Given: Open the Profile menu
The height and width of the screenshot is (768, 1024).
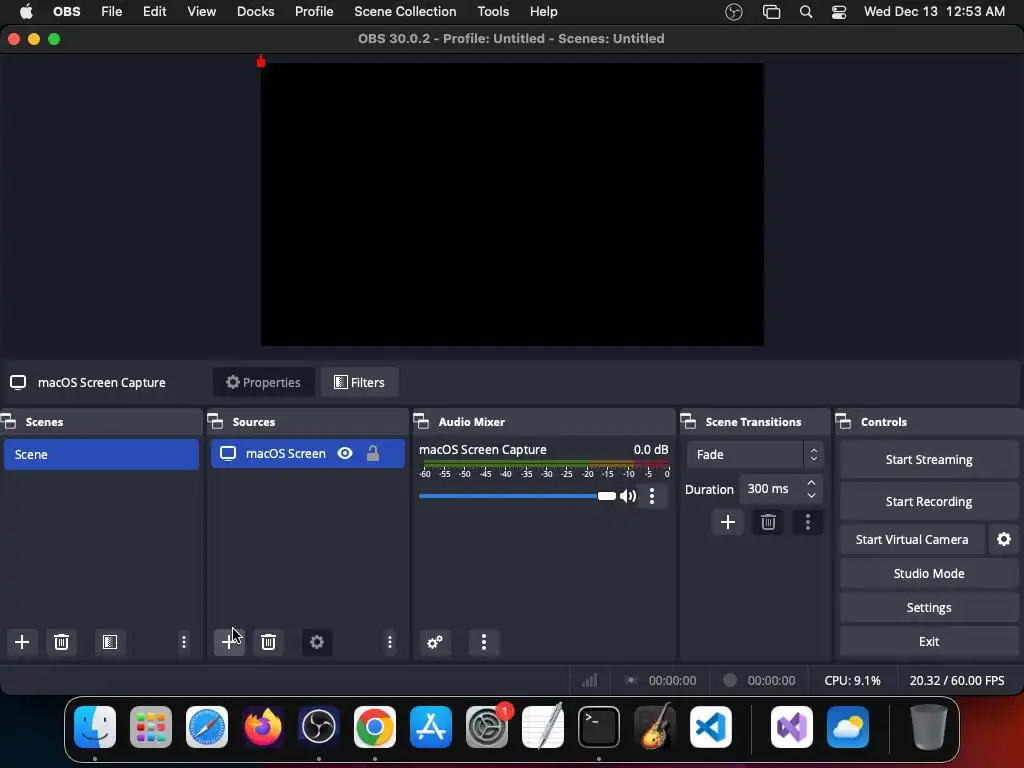Looking at the screenshot, I should click(x=314, y=12).
